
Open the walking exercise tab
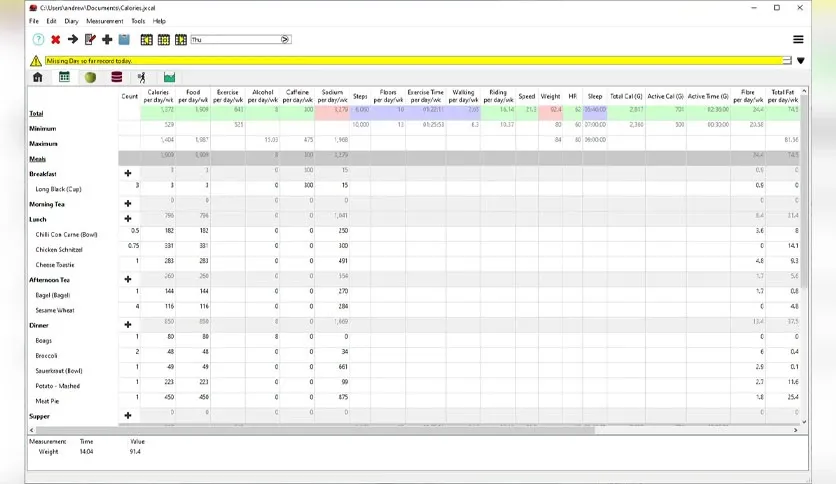[x=142, y=78]
